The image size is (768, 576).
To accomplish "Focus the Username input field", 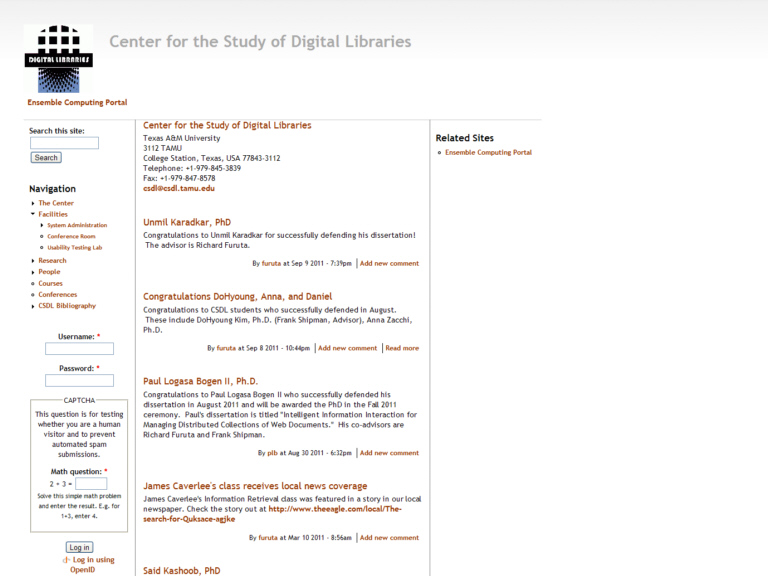I will point(79,349).
